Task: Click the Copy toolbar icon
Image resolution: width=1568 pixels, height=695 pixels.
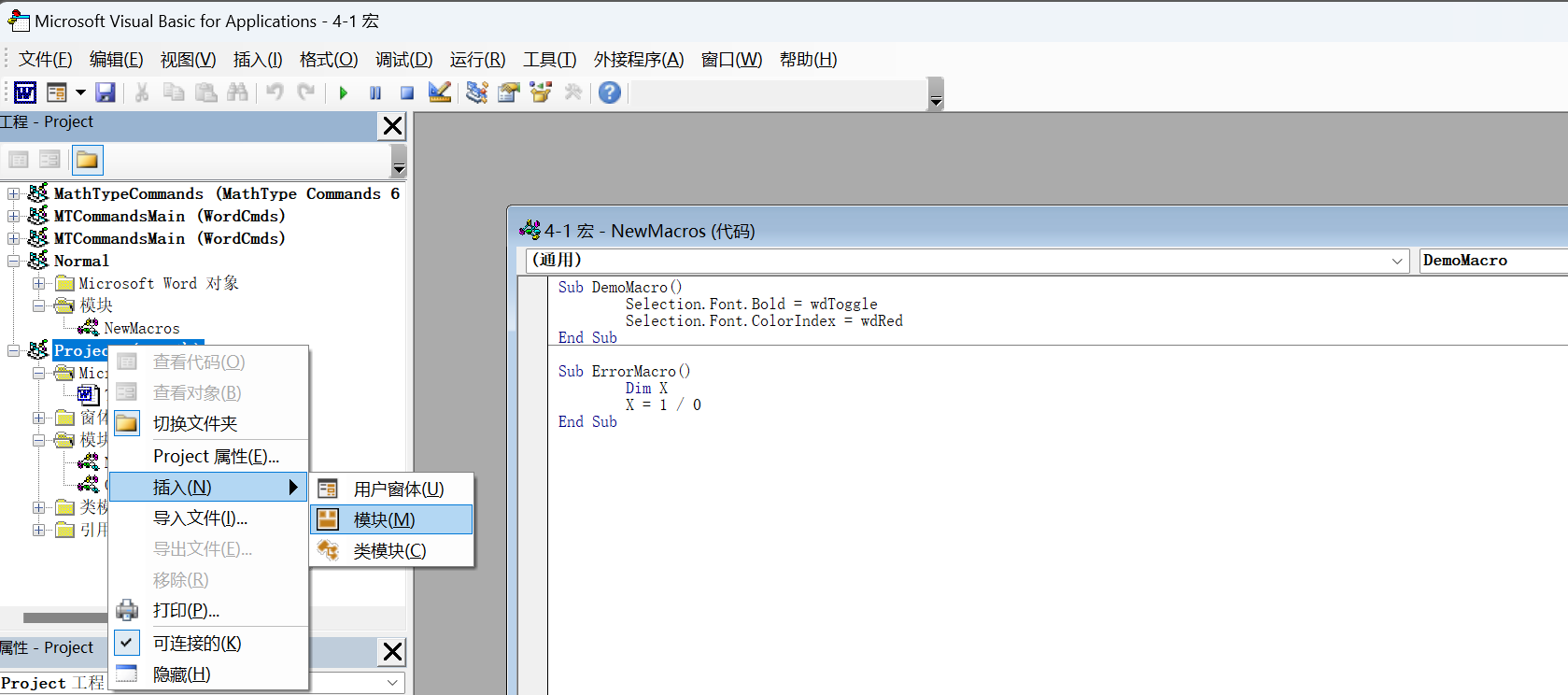Action: (x=174, y=92)
